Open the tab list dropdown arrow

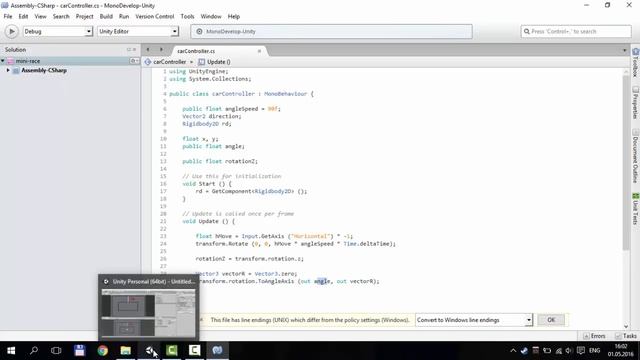624,51
